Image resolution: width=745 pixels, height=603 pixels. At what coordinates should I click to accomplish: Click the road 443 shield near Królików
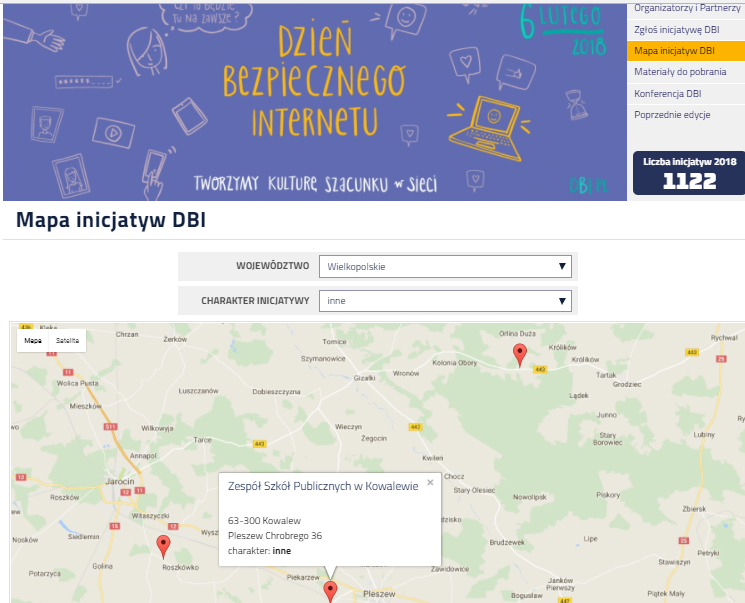[540, 369]
